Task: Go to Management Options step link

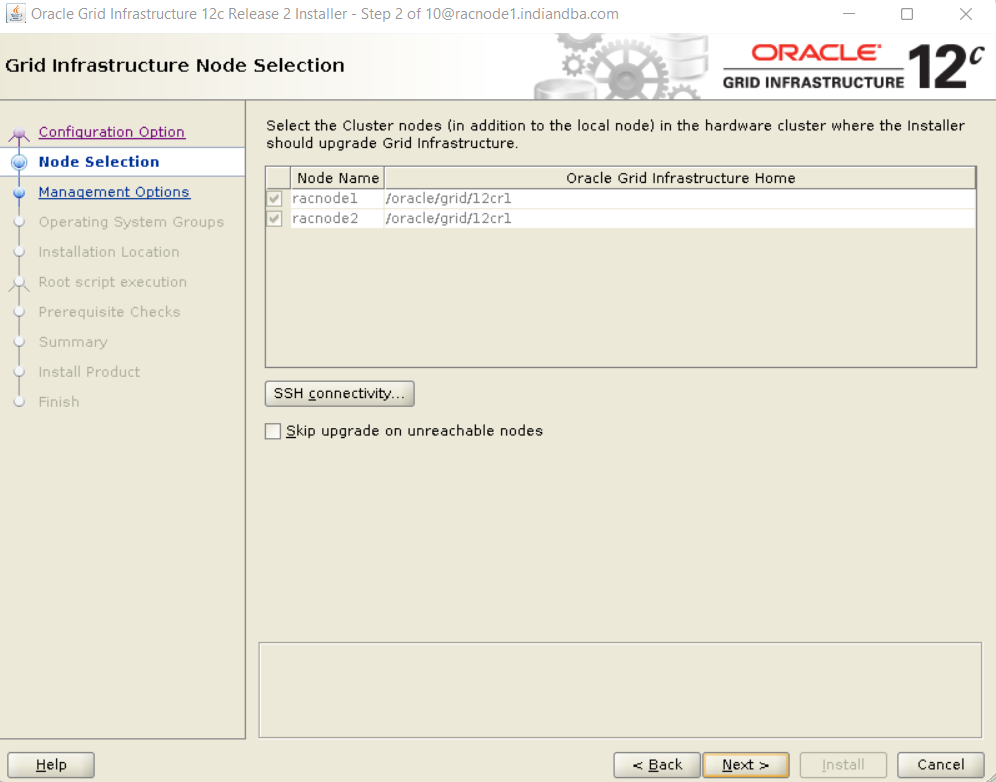Action: tap(114, 192)
